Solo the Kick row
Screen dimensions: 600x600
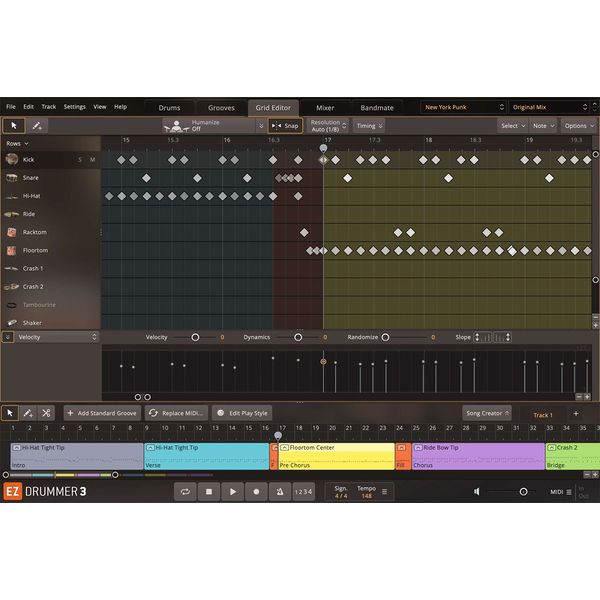point(80,160)
